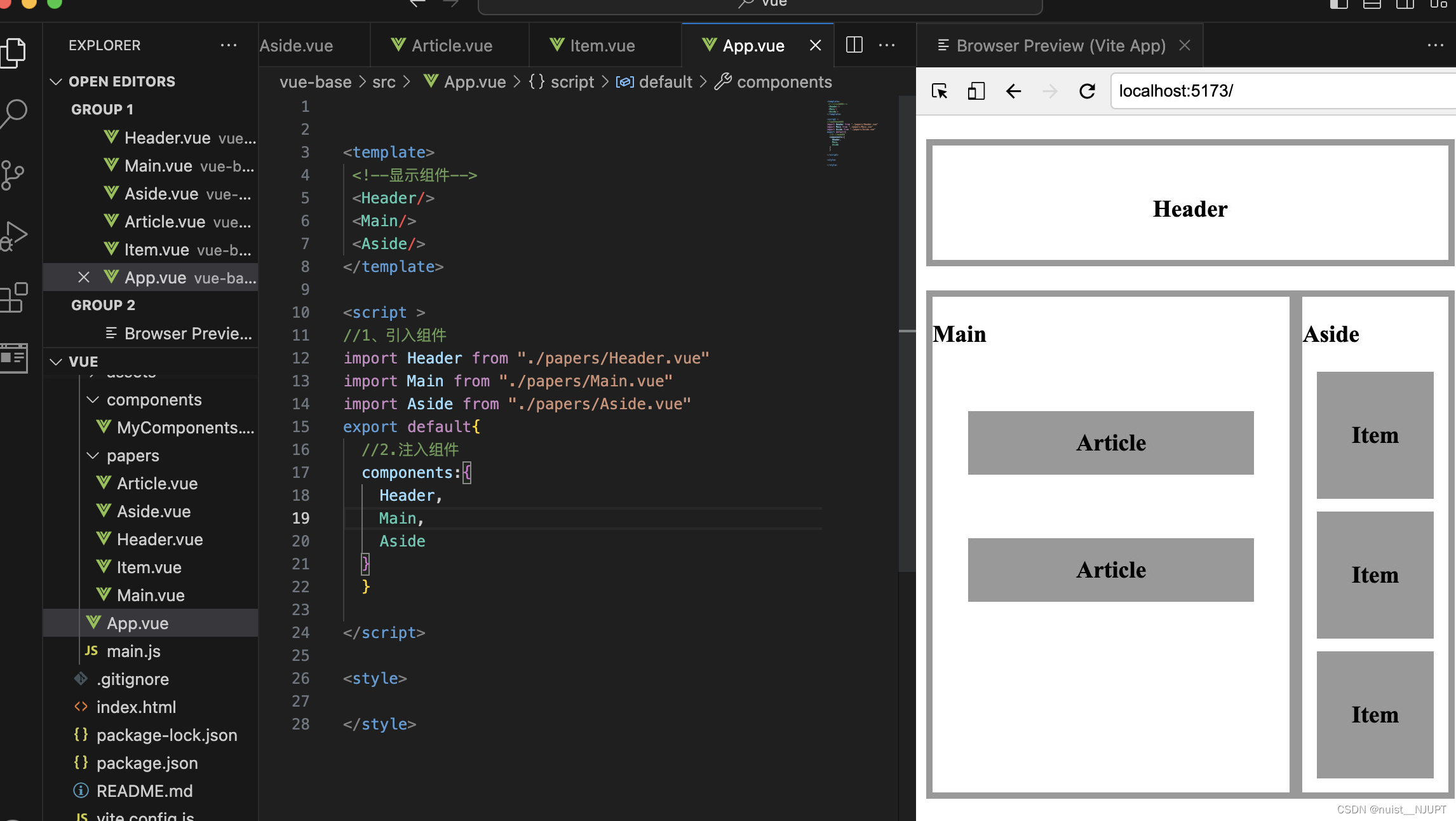Activate the element inspector pointer icon
Image resolution: width=1456 pixels, height=821 pixels.
coord(939,92)
